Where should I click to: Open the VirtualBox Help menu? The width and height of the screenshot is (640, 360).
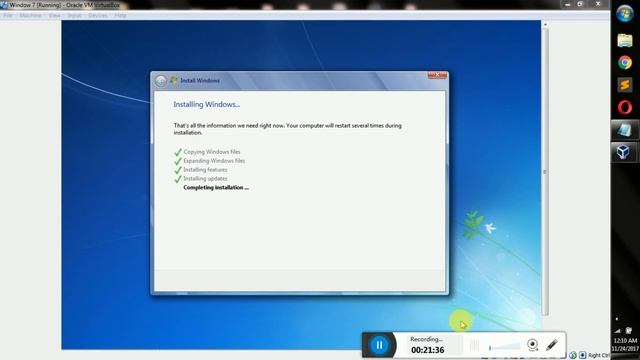[x=120, y=16]
